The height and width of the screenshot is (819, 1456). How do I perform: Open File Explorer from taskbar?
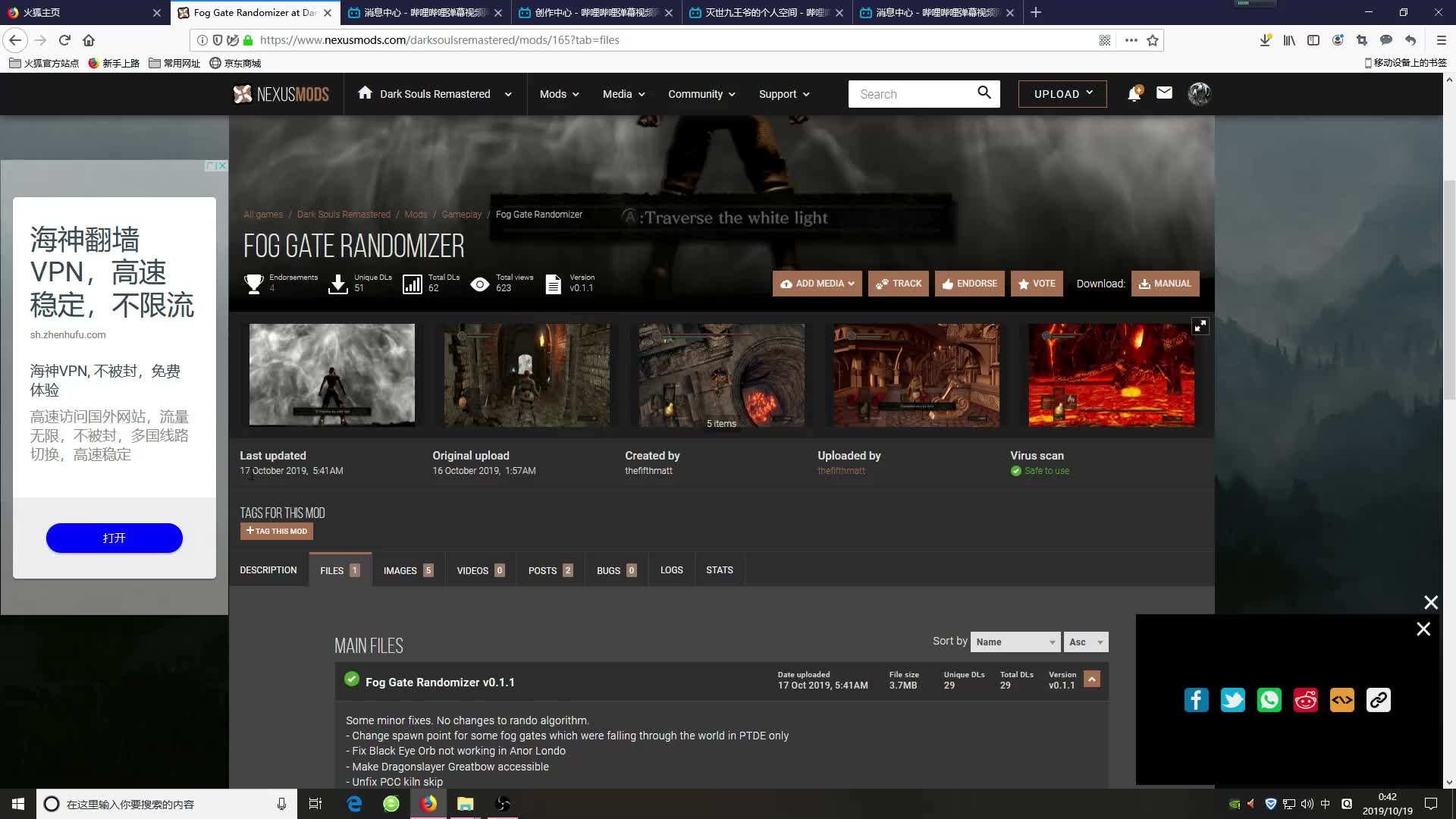[465, 804]
